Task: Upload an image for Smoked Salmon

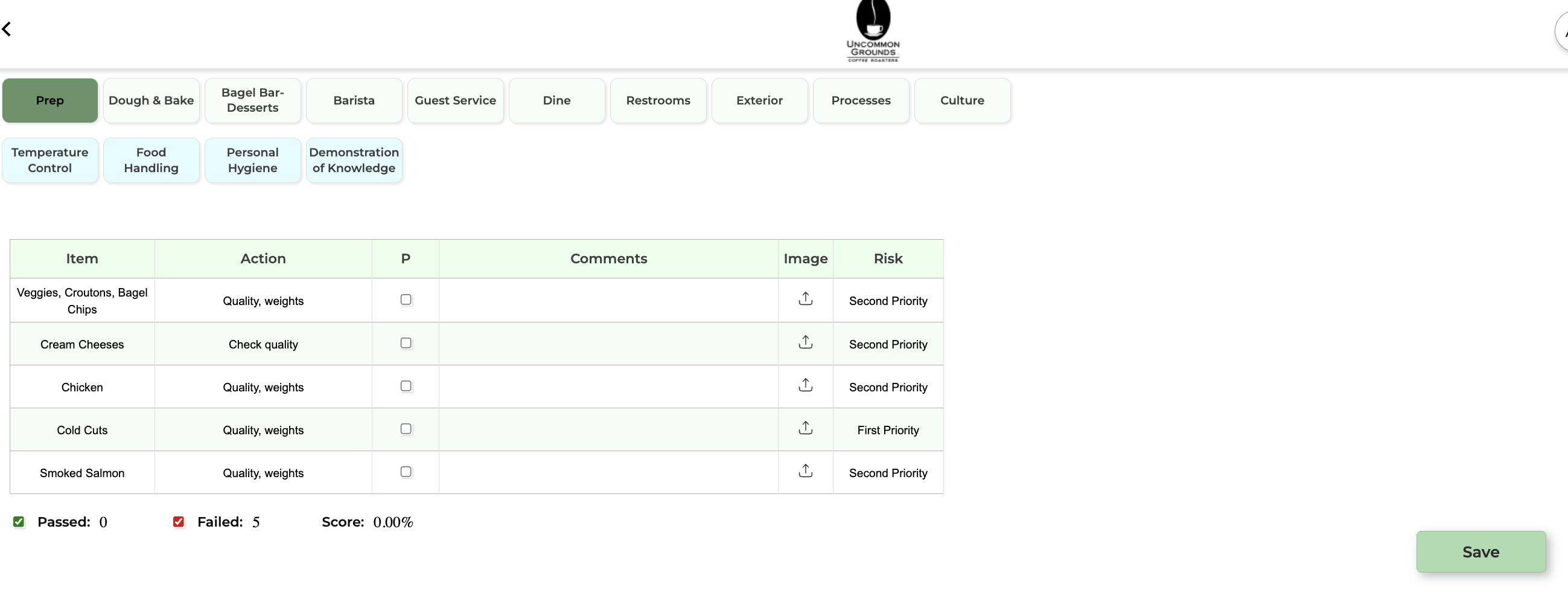Action: click(x=805, y=471)
